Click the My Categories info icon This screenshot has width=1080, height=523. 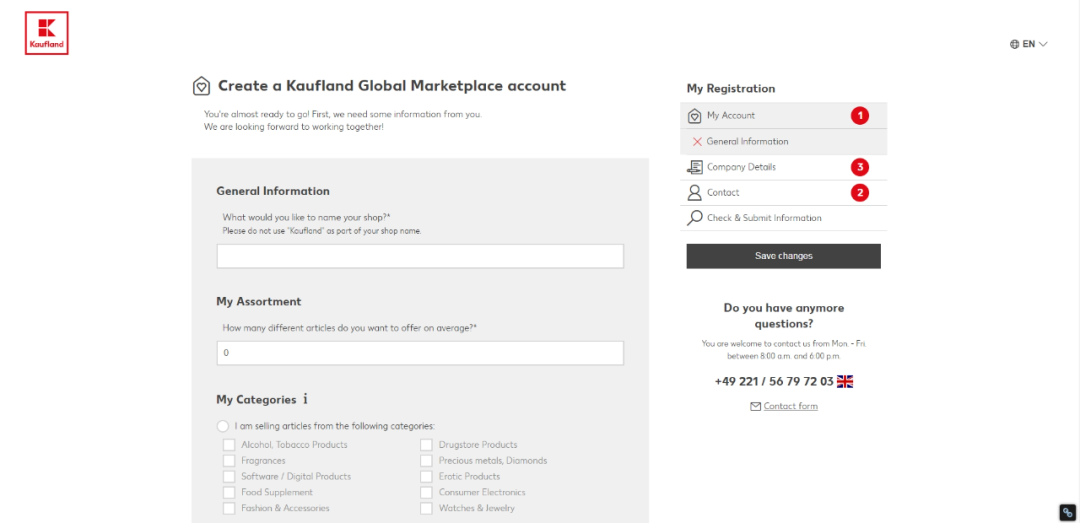[305, 399]
